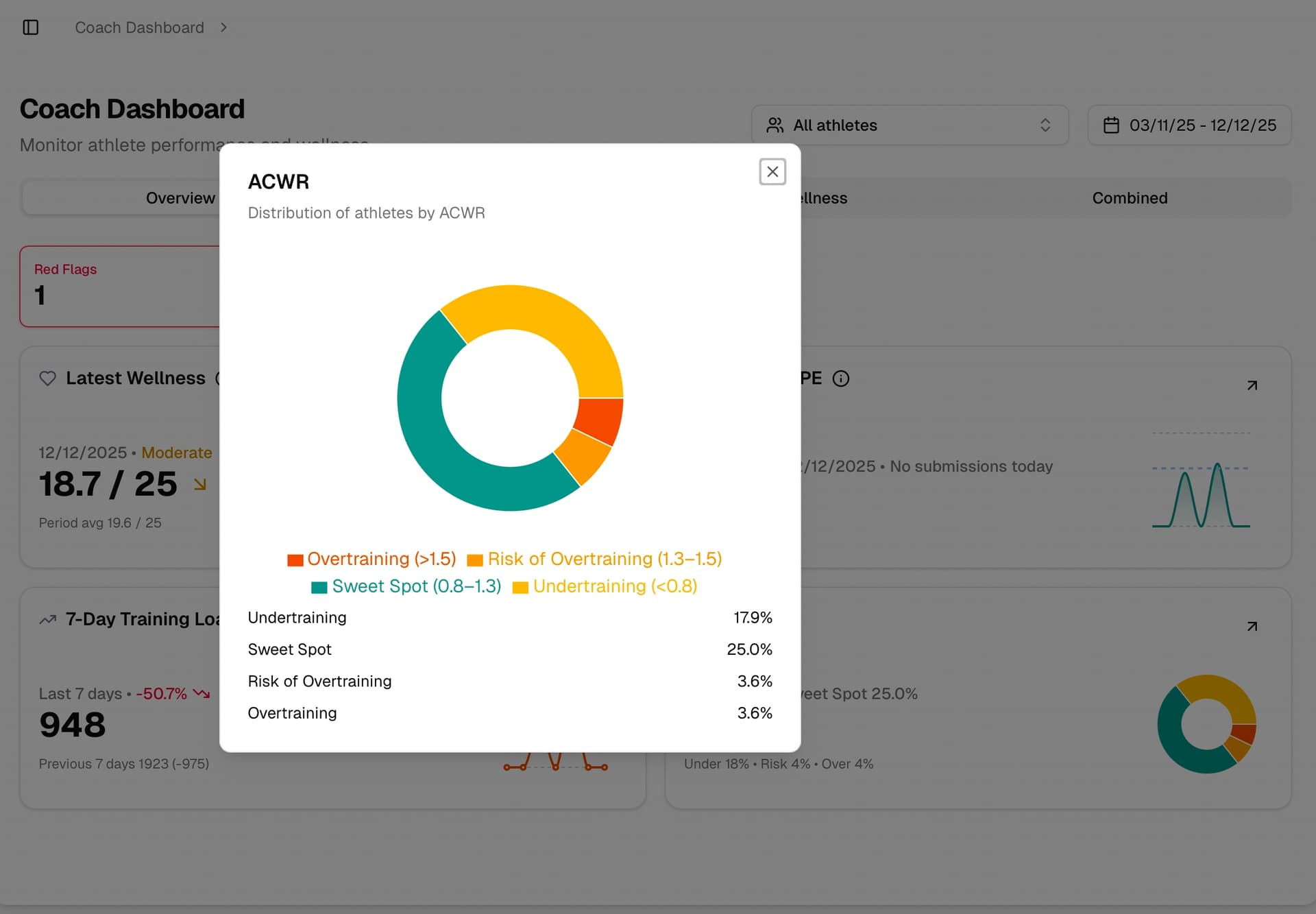Click the Latest Wellness heart icon
This screenshot has height=914, width=1316.
47,378
